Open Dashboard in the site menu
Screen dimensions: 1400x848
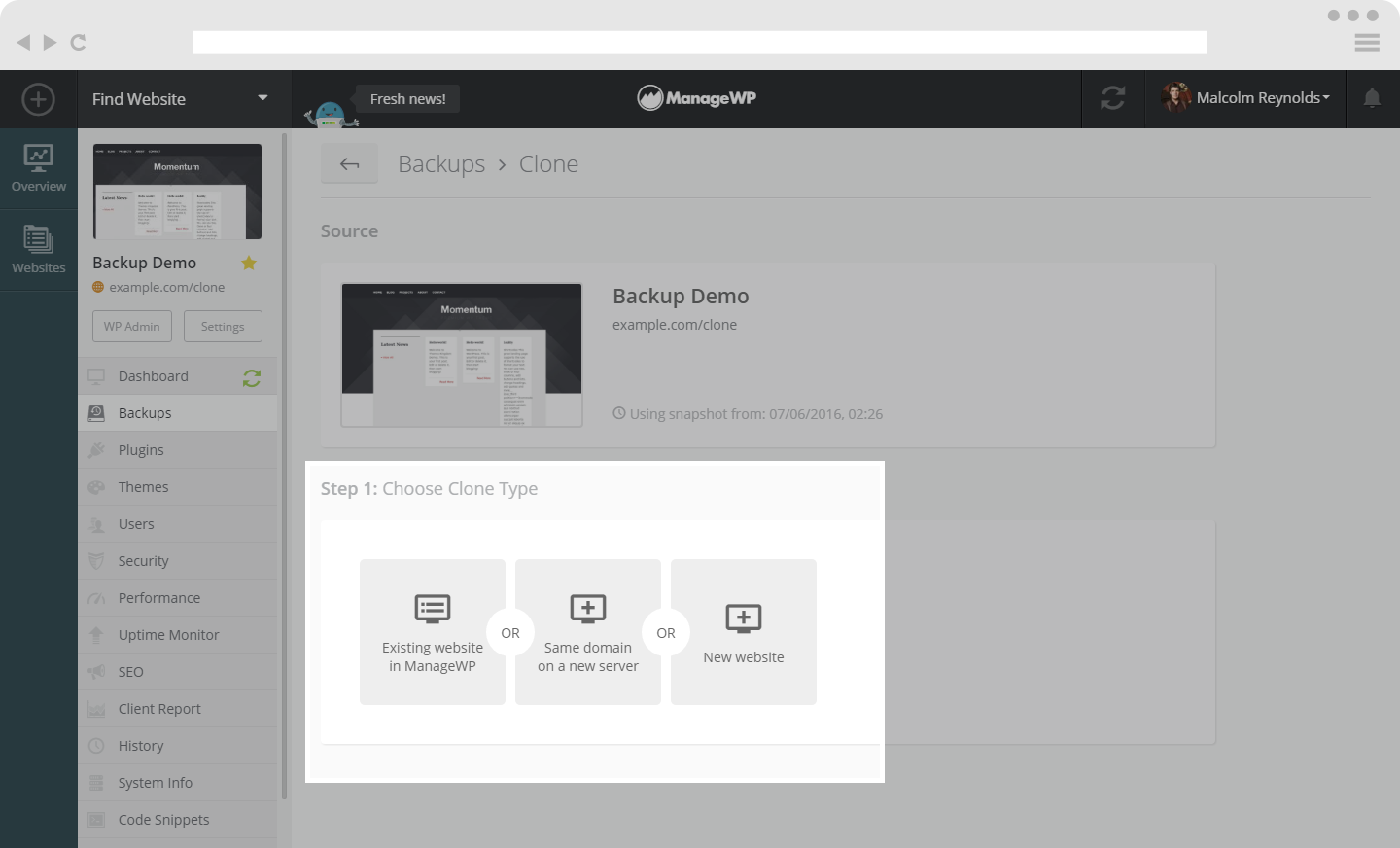[x=177, y=376]
